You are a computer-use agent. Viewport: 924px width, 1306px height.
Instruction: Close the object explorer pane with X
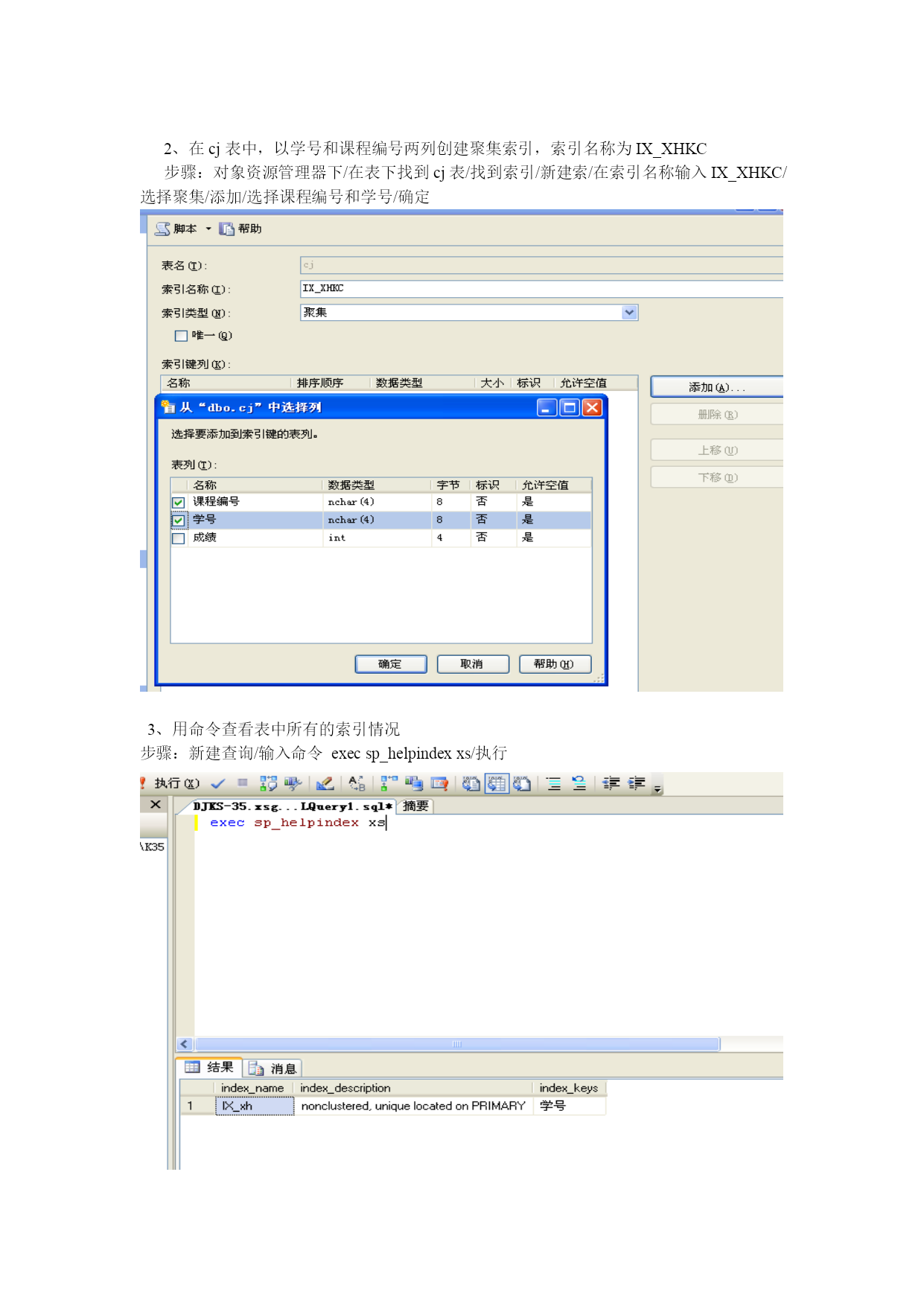pyautogui.click(x=156, y=804)
